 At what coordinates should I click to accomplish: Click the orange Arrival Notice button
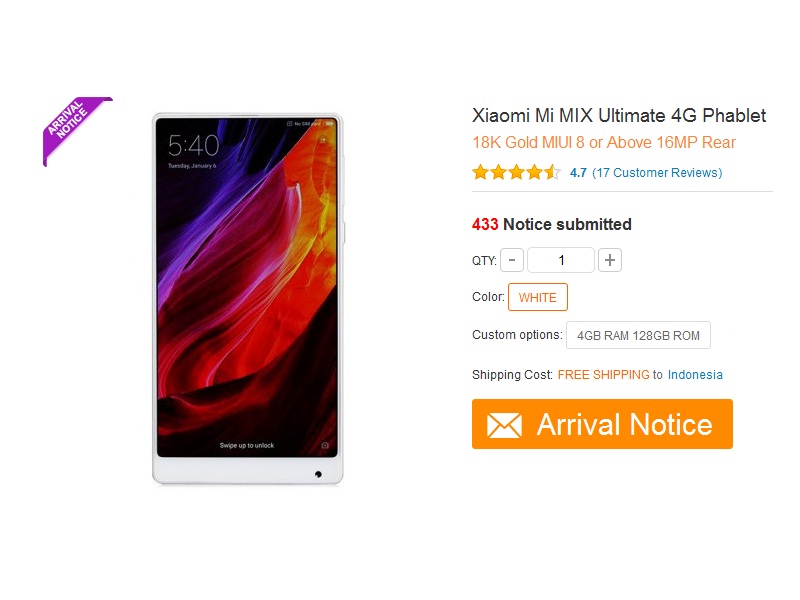point(602,424)
